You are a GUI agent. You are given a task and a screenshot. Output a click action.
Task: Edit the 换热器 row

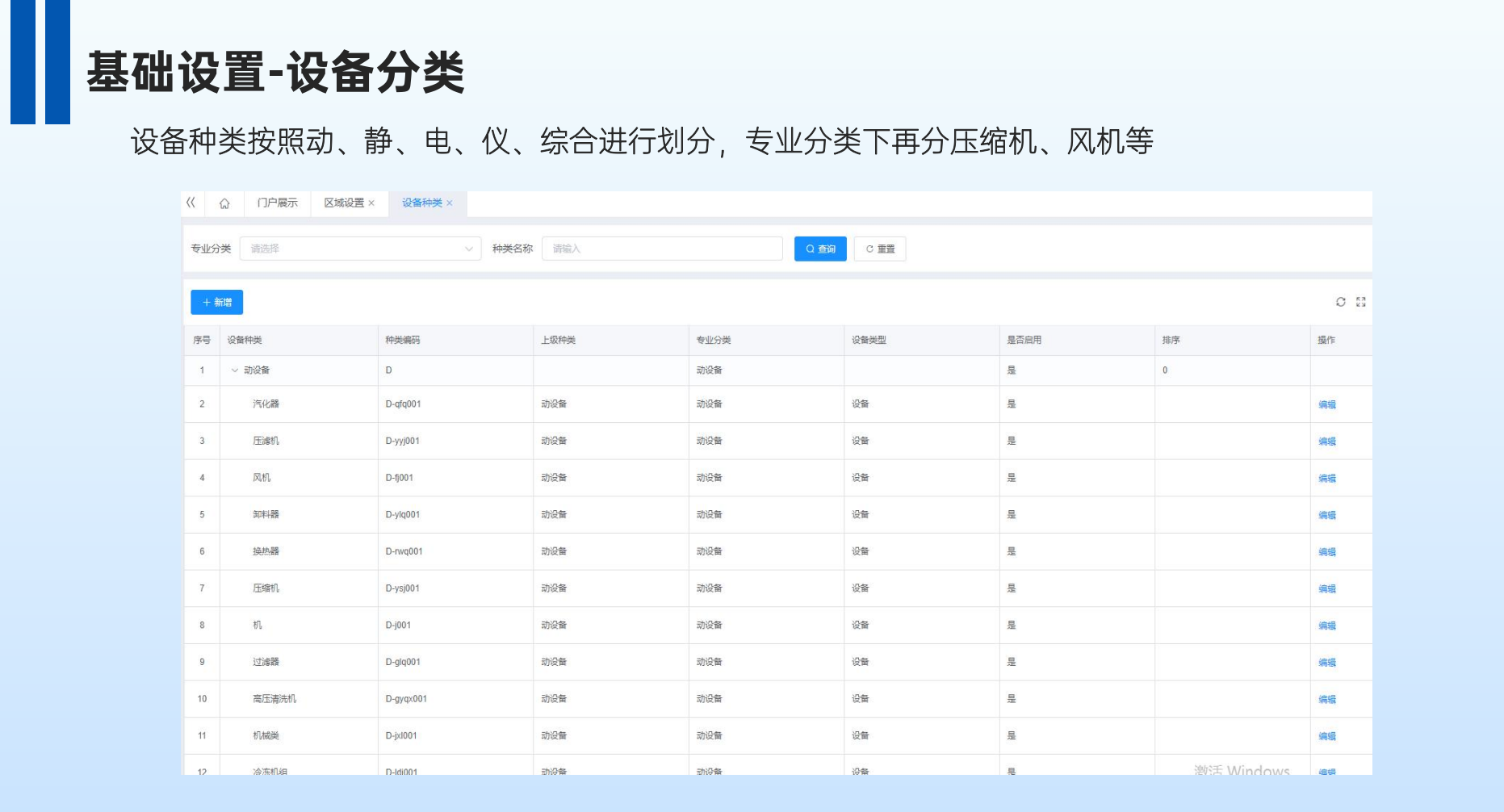[1327, 552]
